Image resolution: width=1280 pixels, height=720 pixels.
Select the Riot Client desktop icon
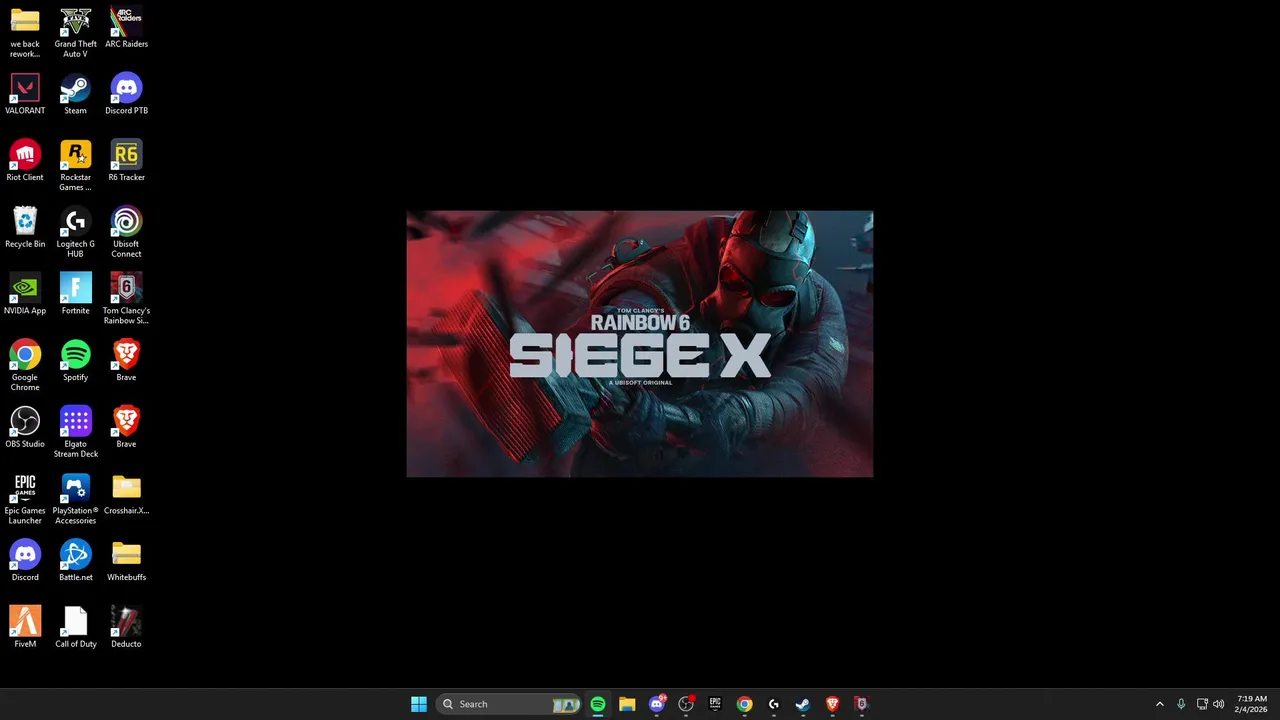pyautogui.click(x=25, y=161)
